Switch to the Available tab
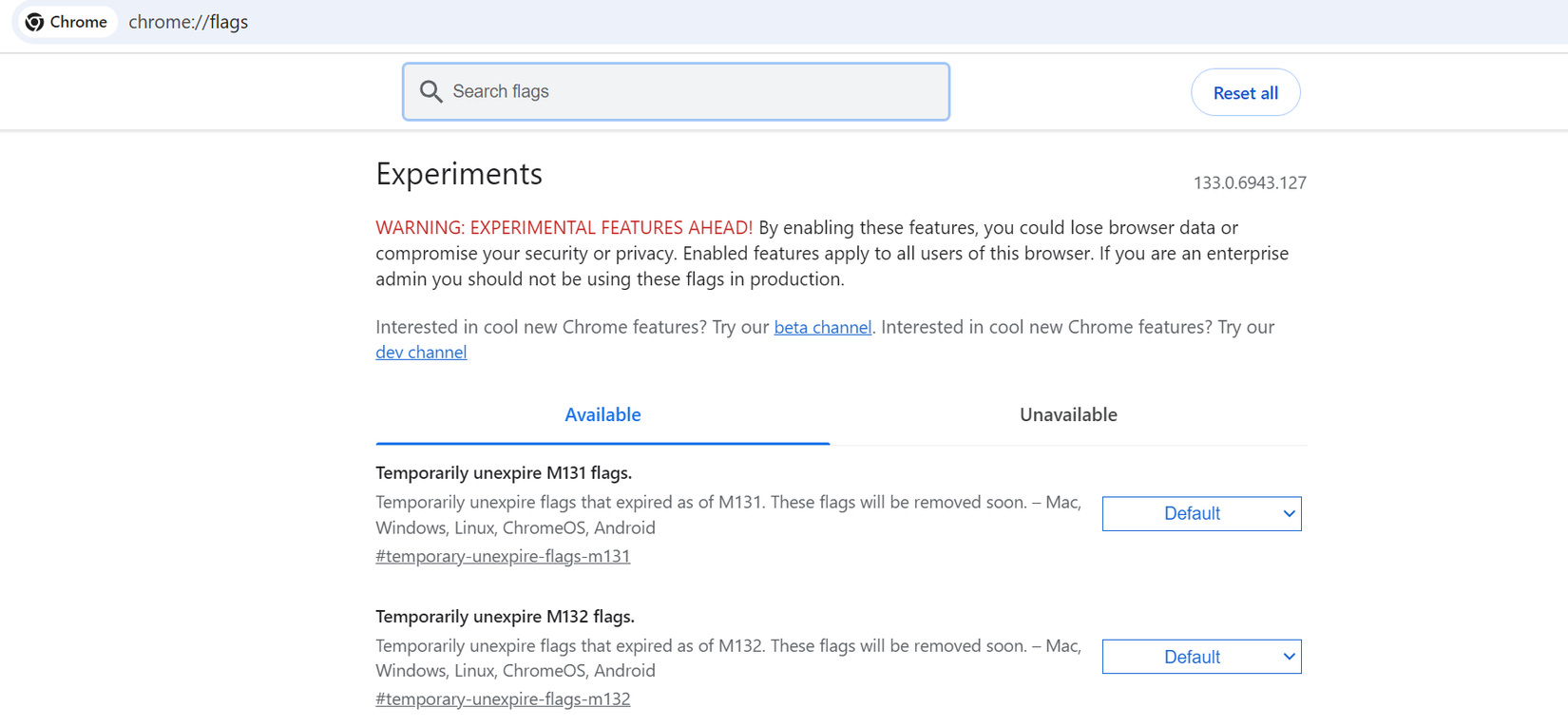Screen dimensions: 1568x727 [602, 415]
